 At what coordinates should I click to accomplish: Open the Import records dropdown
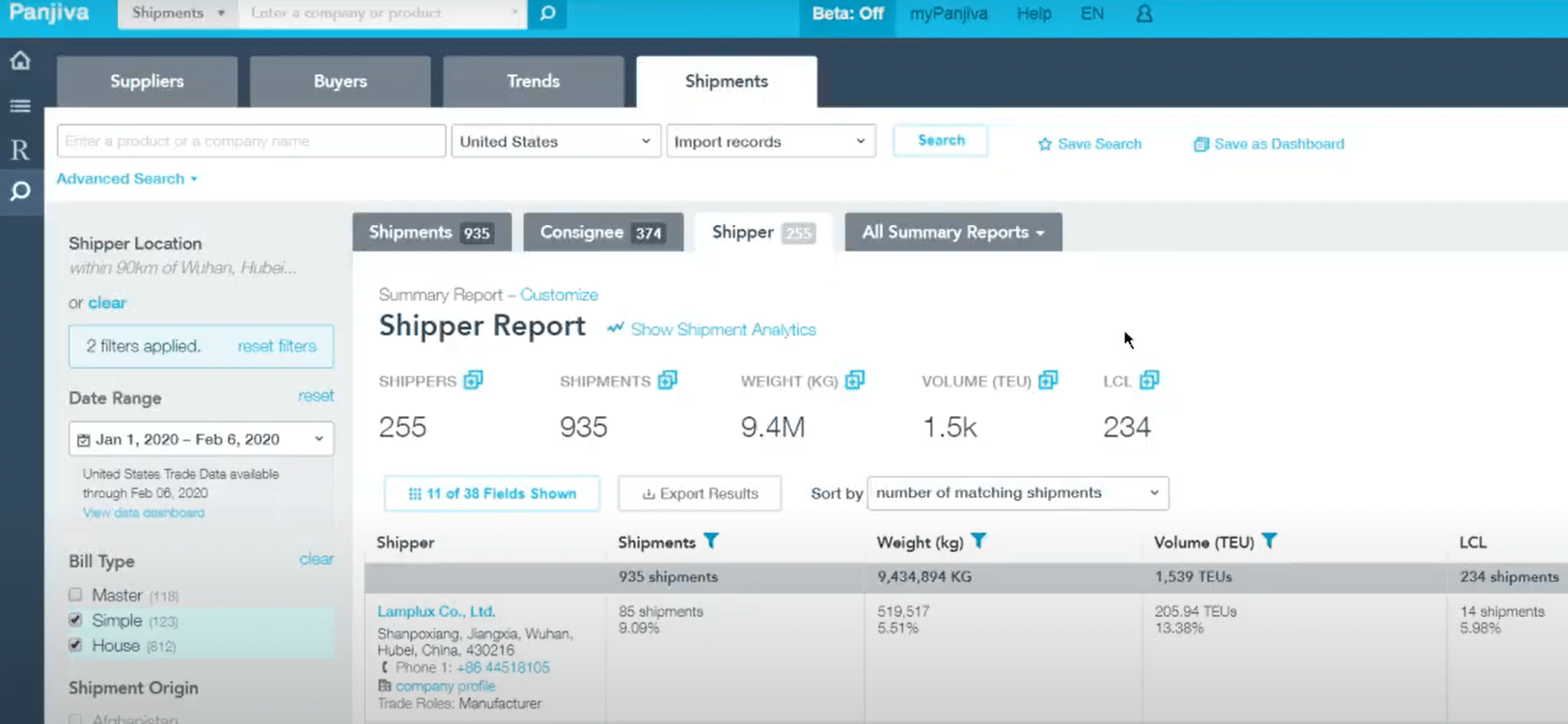[771, 141]
